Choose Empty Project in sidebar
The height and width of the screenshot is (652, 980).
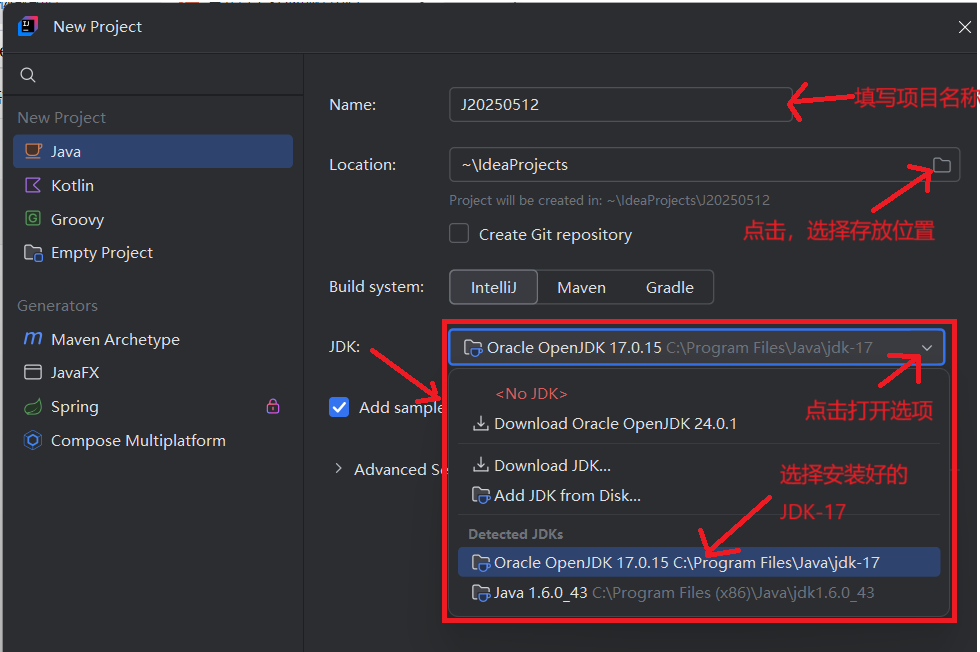(152, 253)
